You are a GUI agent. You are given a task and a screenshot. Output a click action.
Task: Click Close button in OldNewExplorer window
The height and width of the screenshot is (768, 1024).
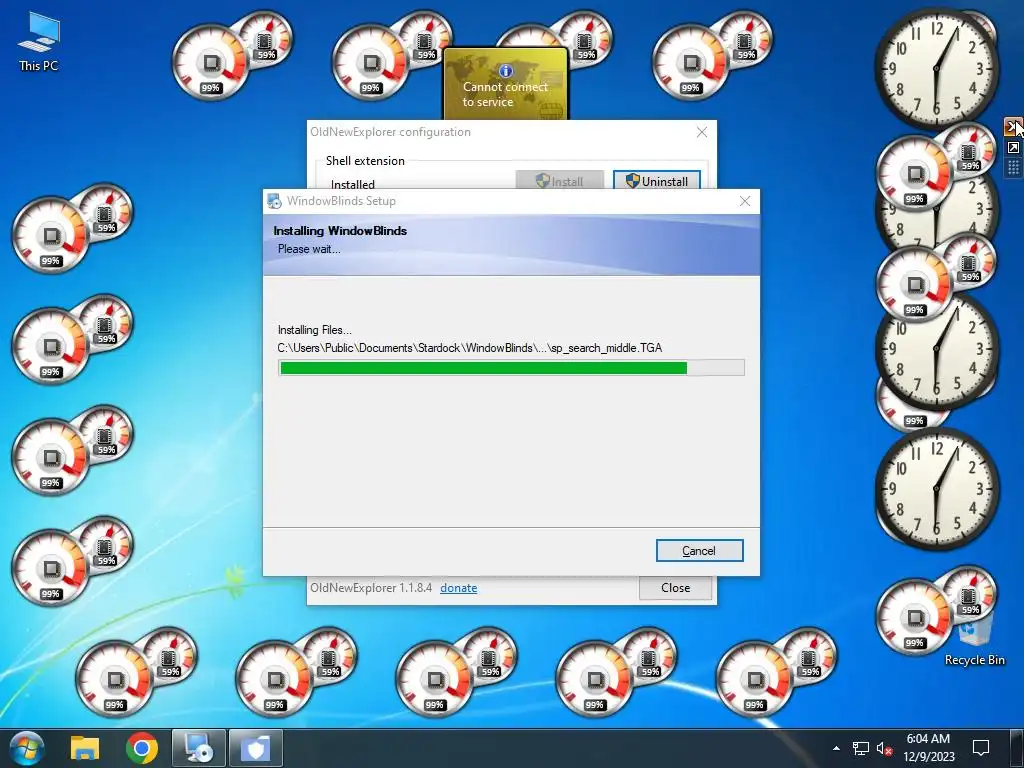tap(675, 588)
